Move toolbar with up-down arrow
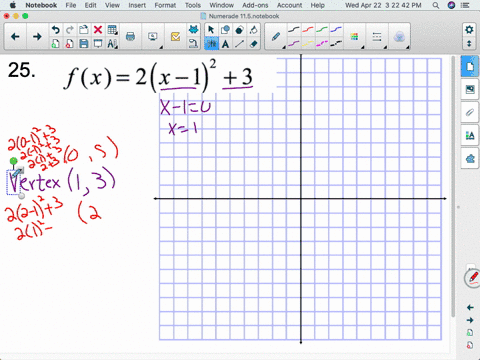This screenshot has height=360, width=480. (469, 44)
